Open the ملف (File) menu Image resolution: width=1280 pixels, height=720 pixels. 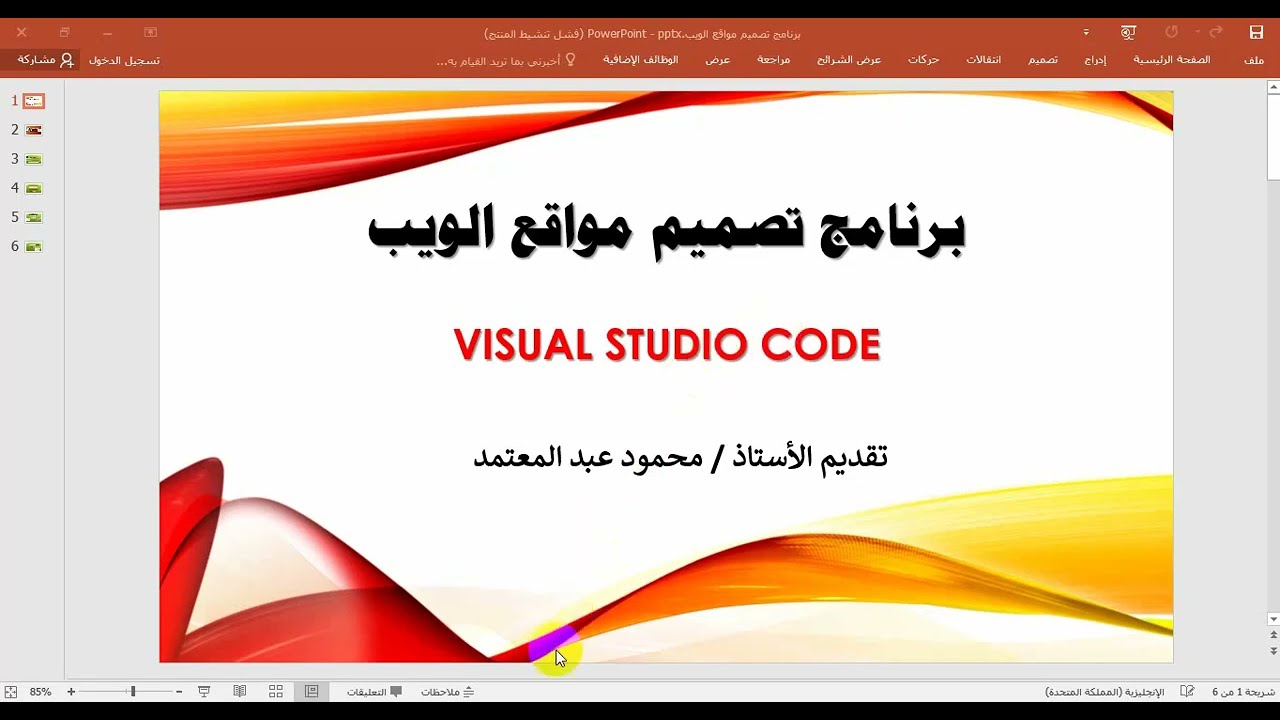pos(1254,60)
